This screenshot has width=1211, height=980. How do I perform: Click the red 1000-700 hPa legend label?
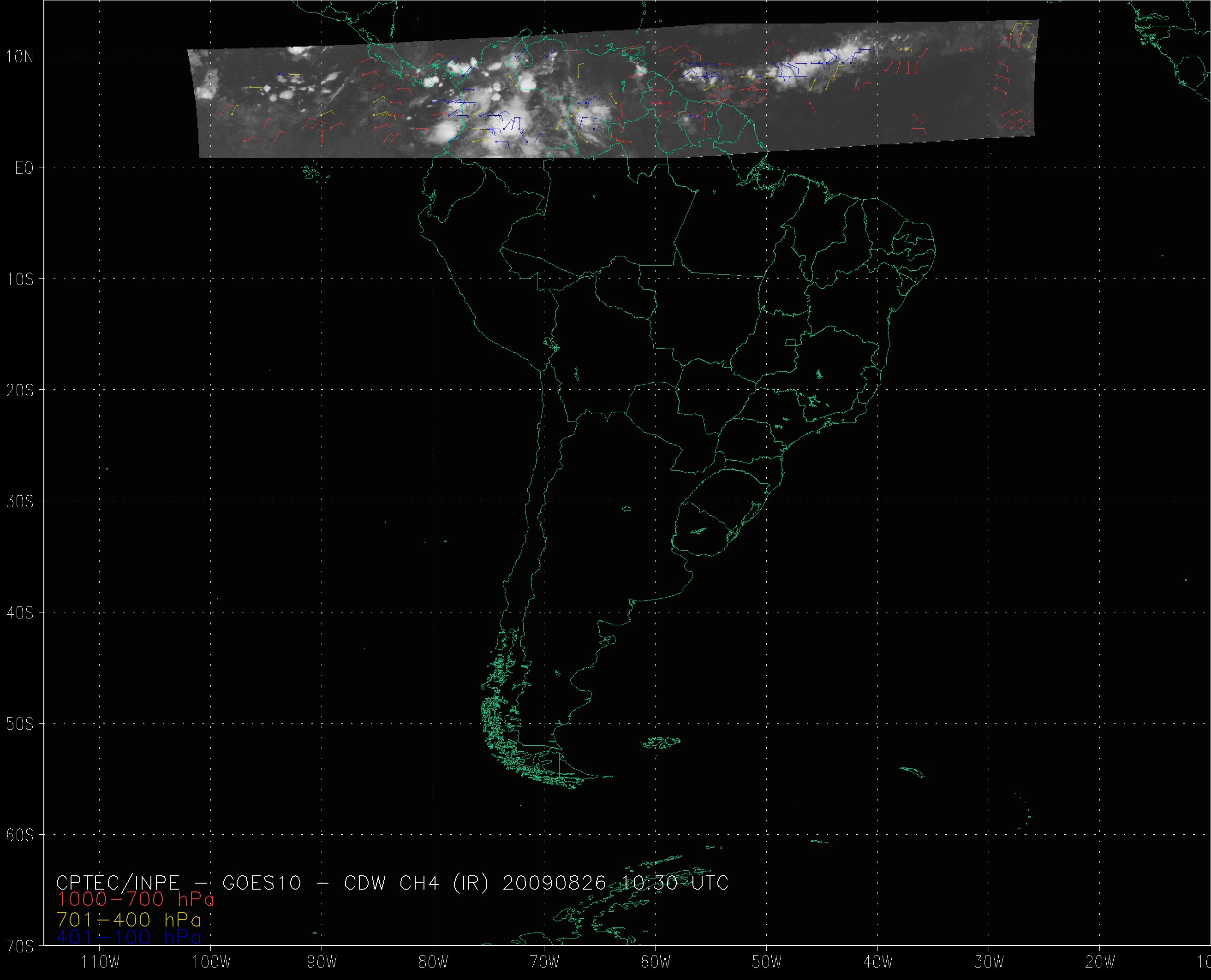pos(136,899)
